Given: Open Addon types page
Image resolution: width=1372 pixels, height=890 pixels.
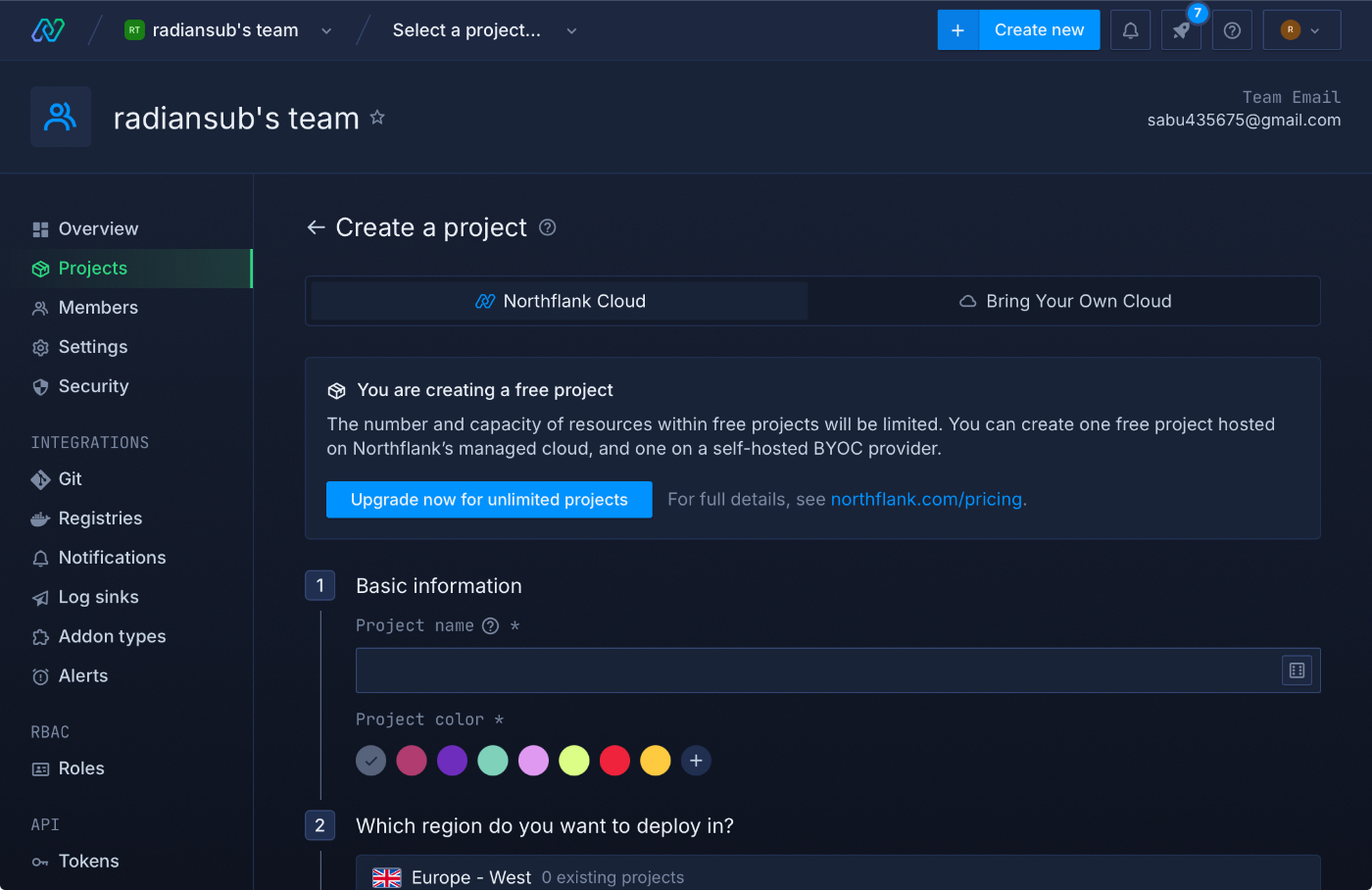Looking at the screenshot, I should [x=126, y=637].
